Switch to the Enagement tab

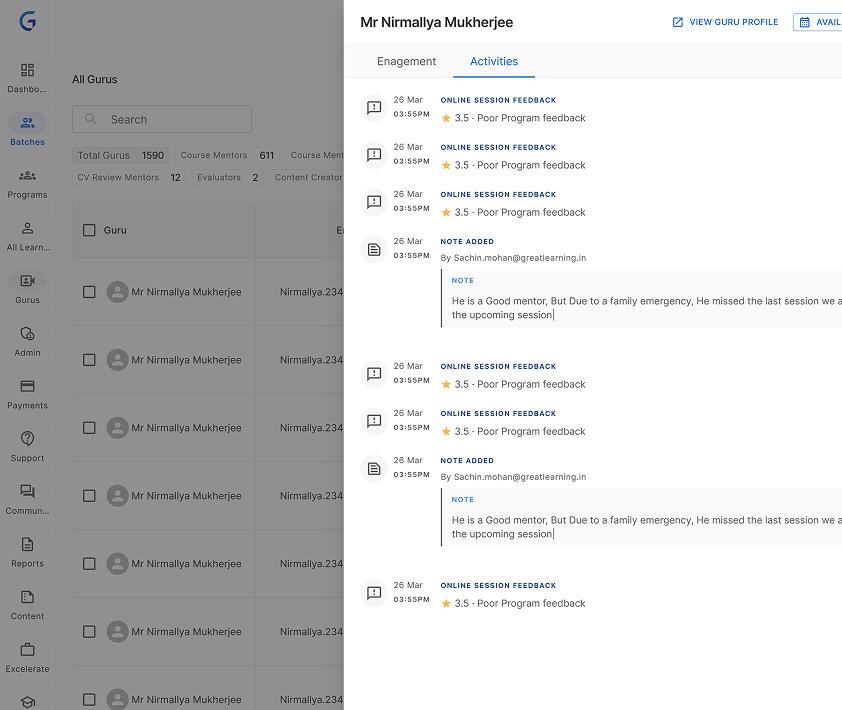(x=406, y=61)
